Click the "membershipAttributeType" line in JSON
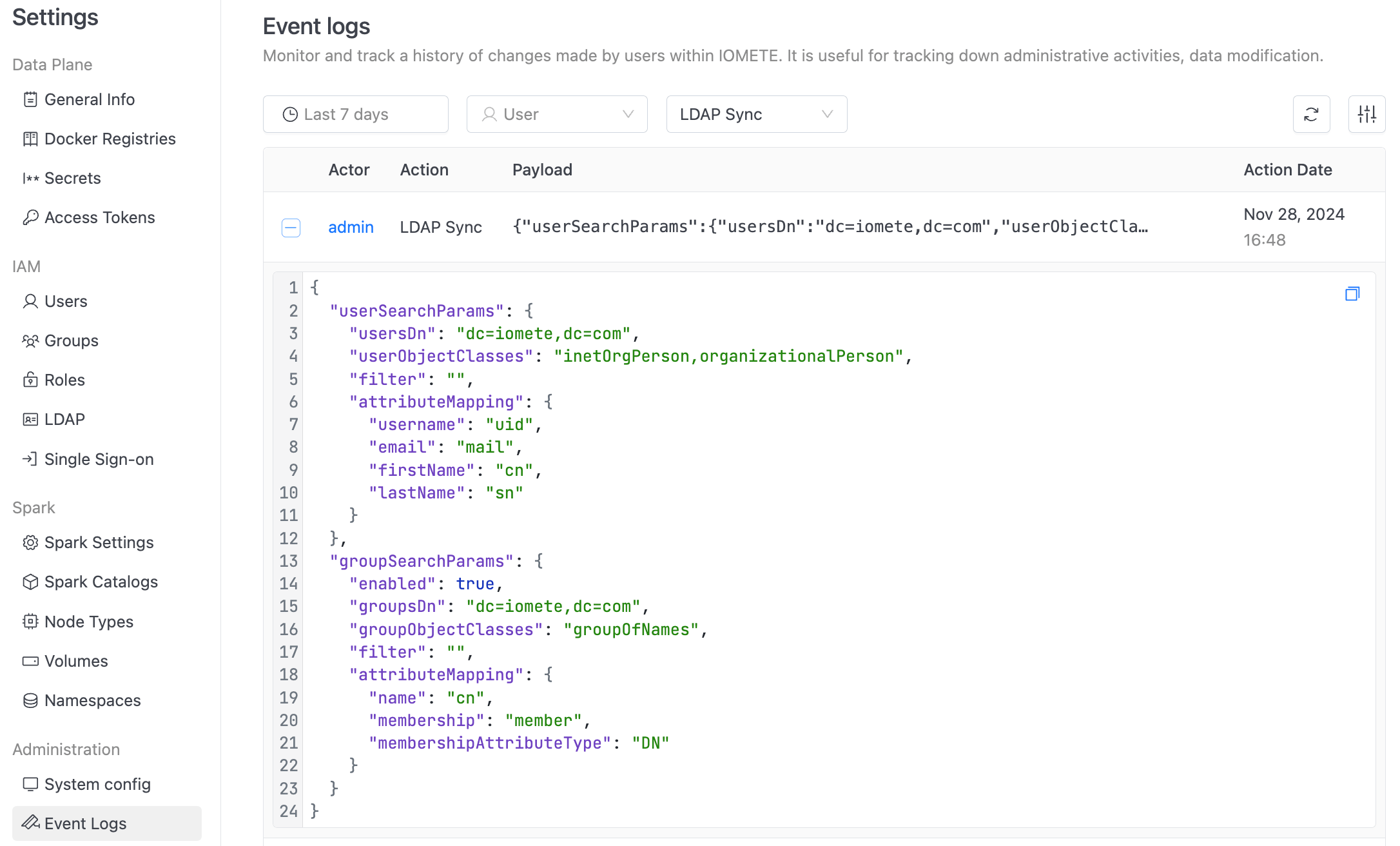The height and width of the screenshot is (846, 1400). (519, 743)
